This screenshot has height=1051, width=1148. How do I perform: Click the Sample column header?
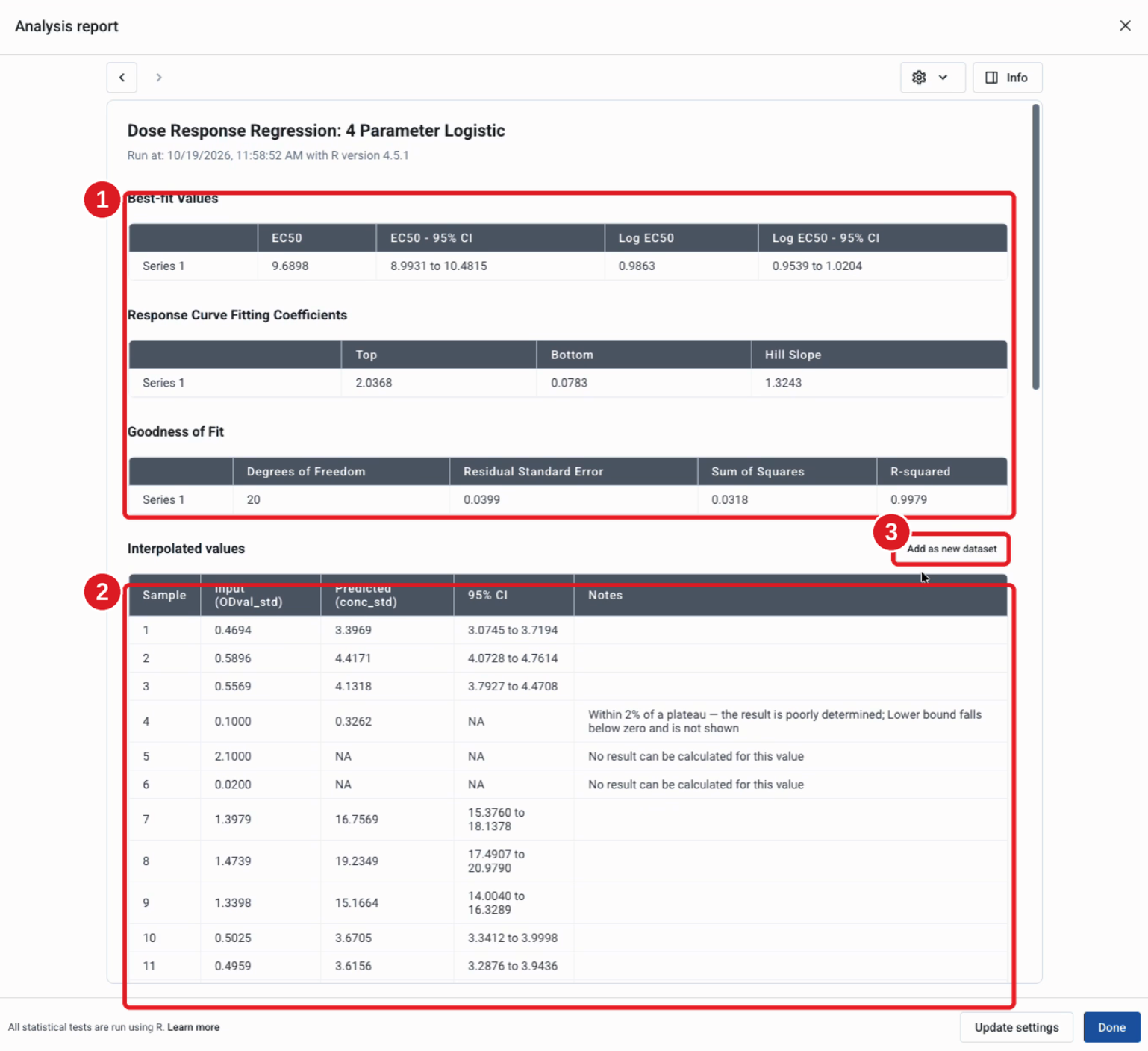(x=164, y=595)
